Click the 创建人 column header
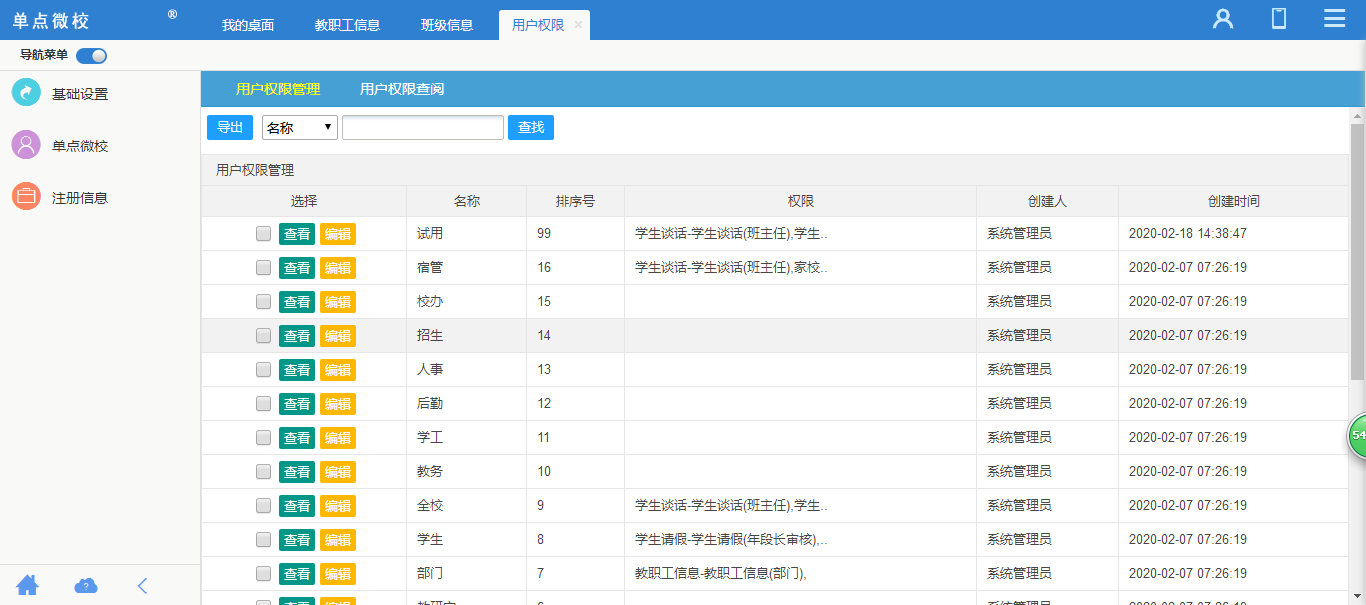The height and width of the screenshot is (605, 1366). pyautogui.click(x=1047, y=201)
